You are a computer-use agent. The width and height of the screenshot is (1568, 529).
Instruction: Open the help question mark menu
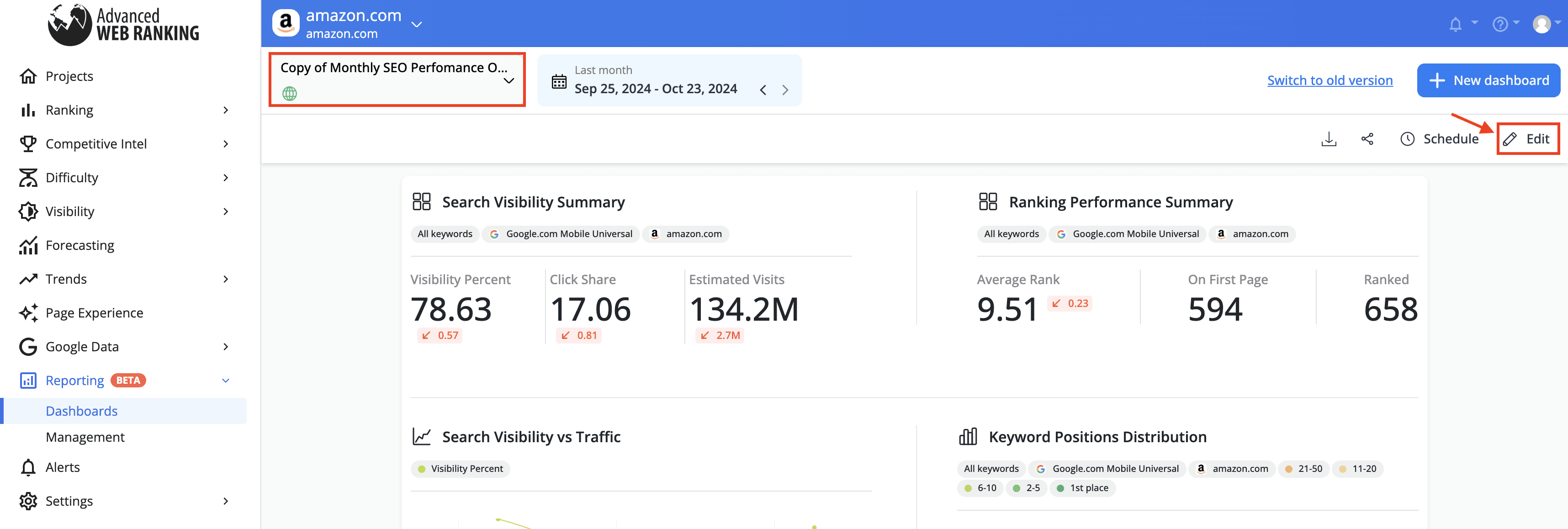1500,24
